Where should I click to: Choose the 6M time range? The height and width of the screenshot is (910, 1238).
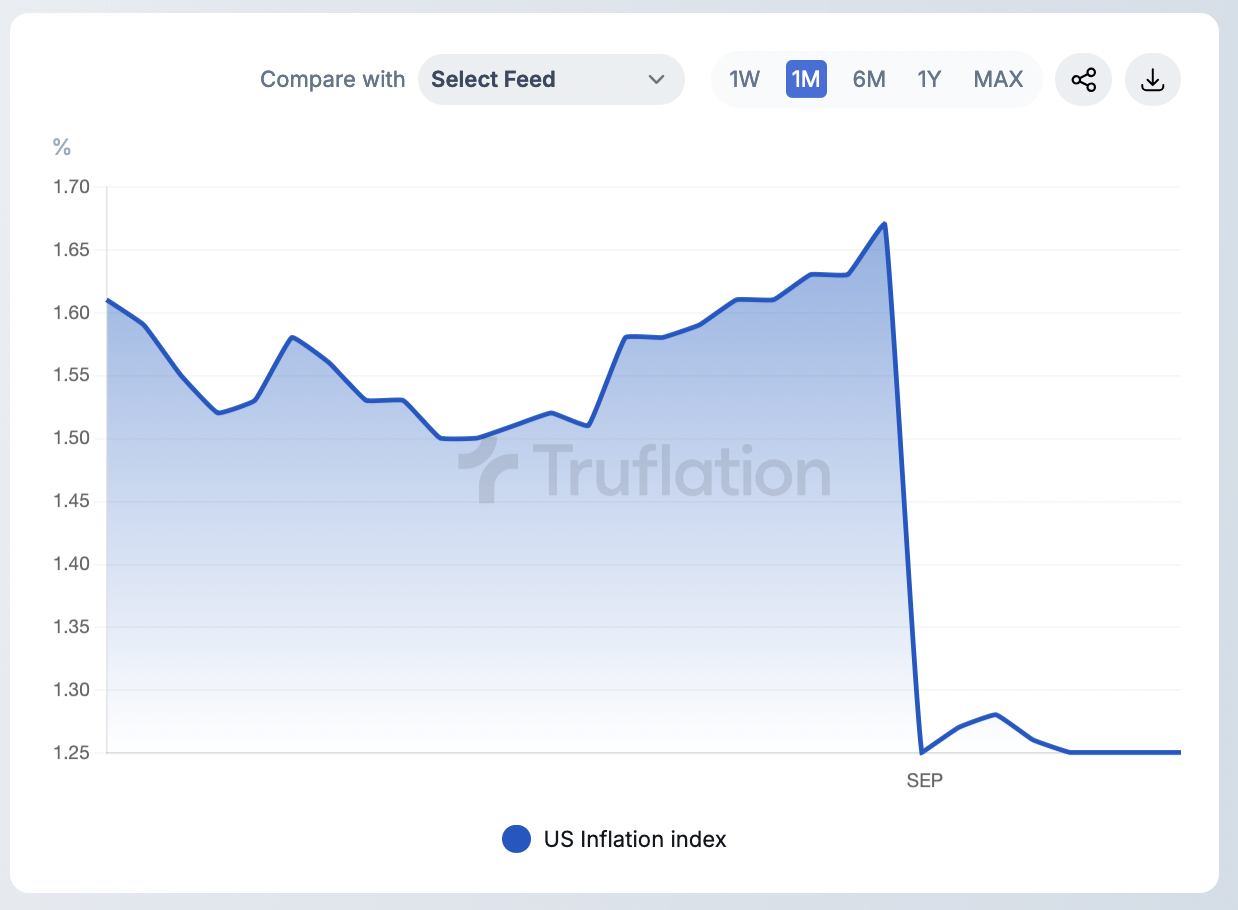tap(869, 80)
